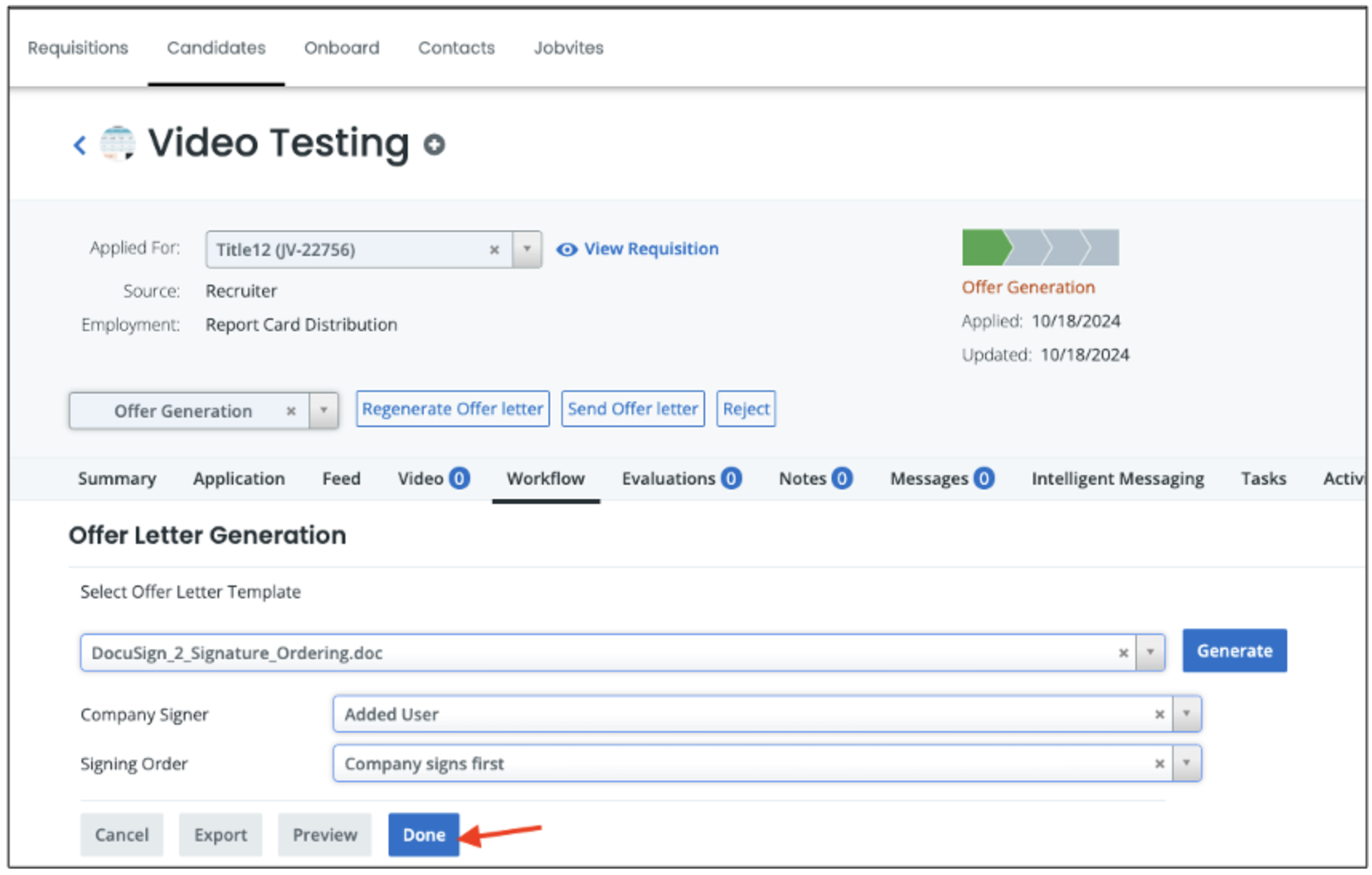The image size is (1372, 875).
Task: Open the Offer Generation stage dropdown
Action: [324, 411]
